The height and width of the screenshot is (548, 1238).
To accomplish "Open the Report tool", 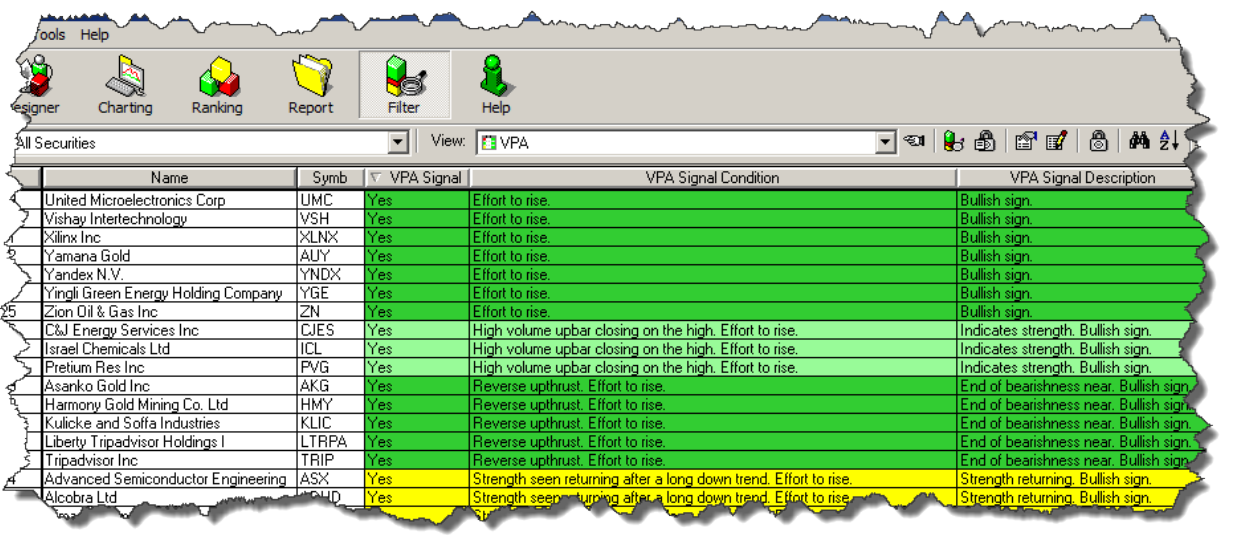I will (311, 86).
